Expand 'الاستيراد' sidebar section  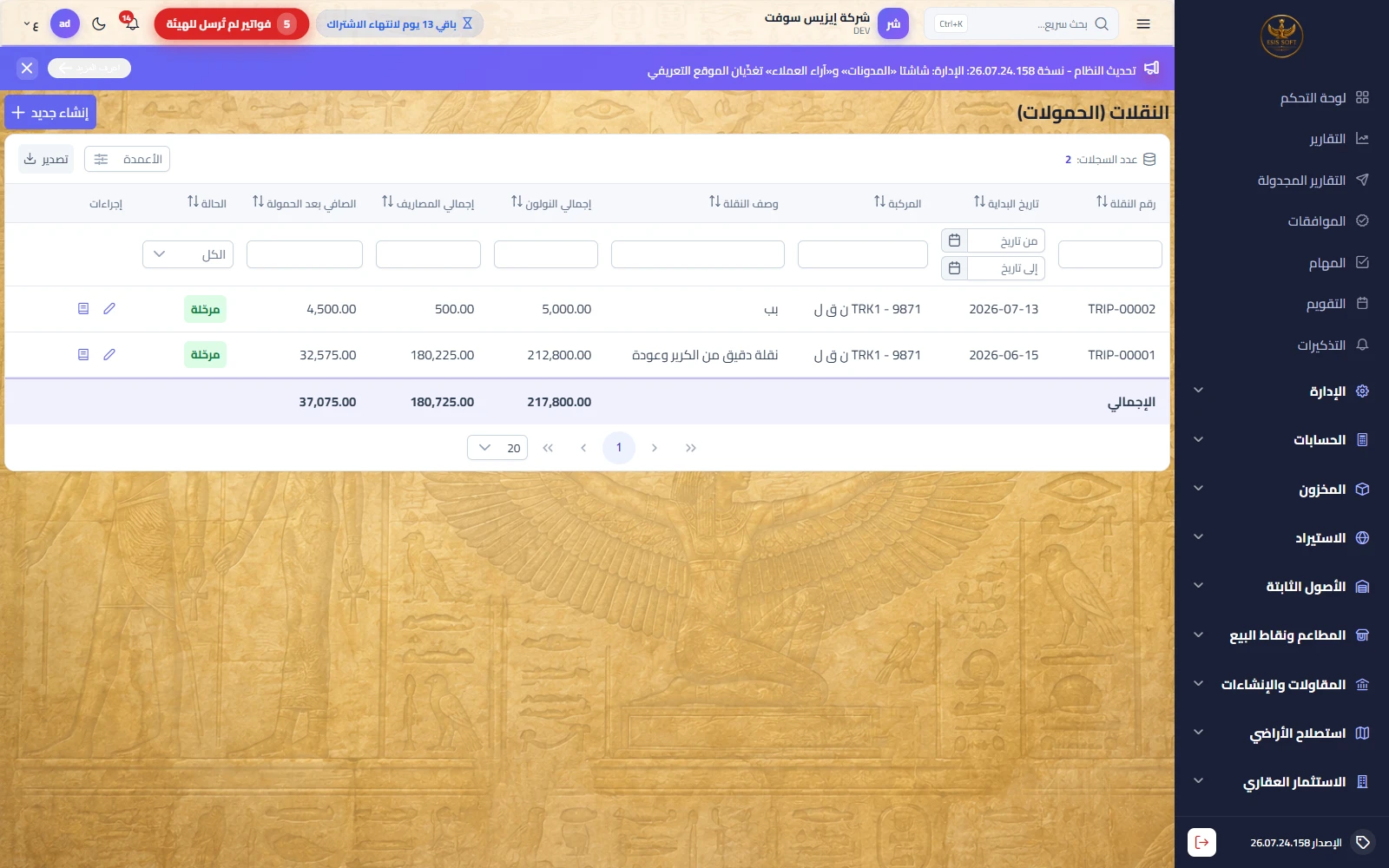coord(1281,538)
